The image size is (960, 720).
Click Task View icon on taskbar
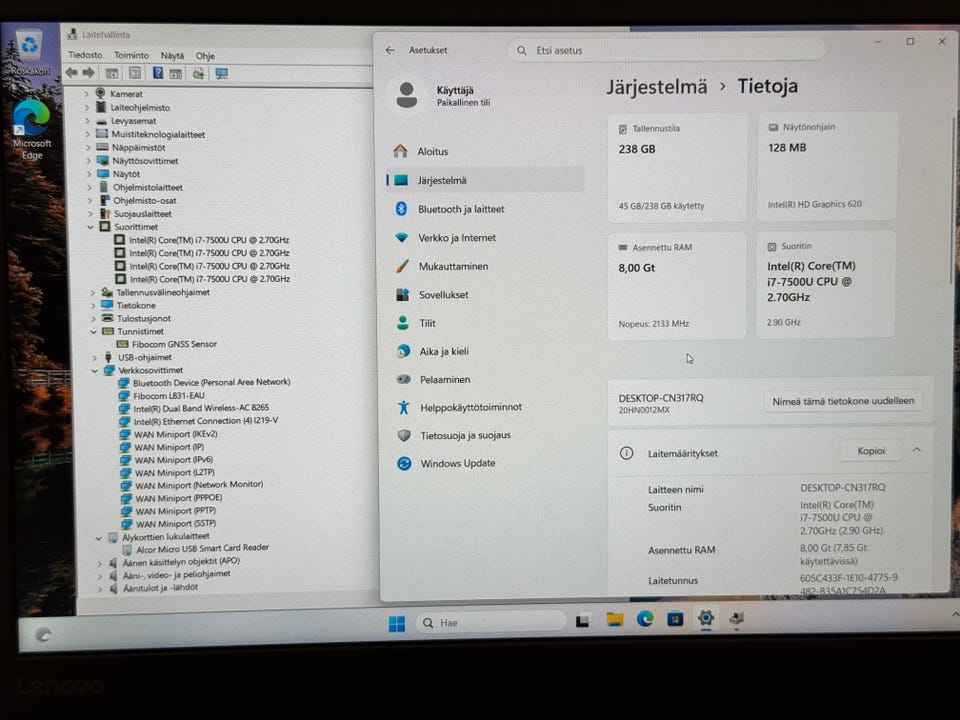[x=582, y=621]
